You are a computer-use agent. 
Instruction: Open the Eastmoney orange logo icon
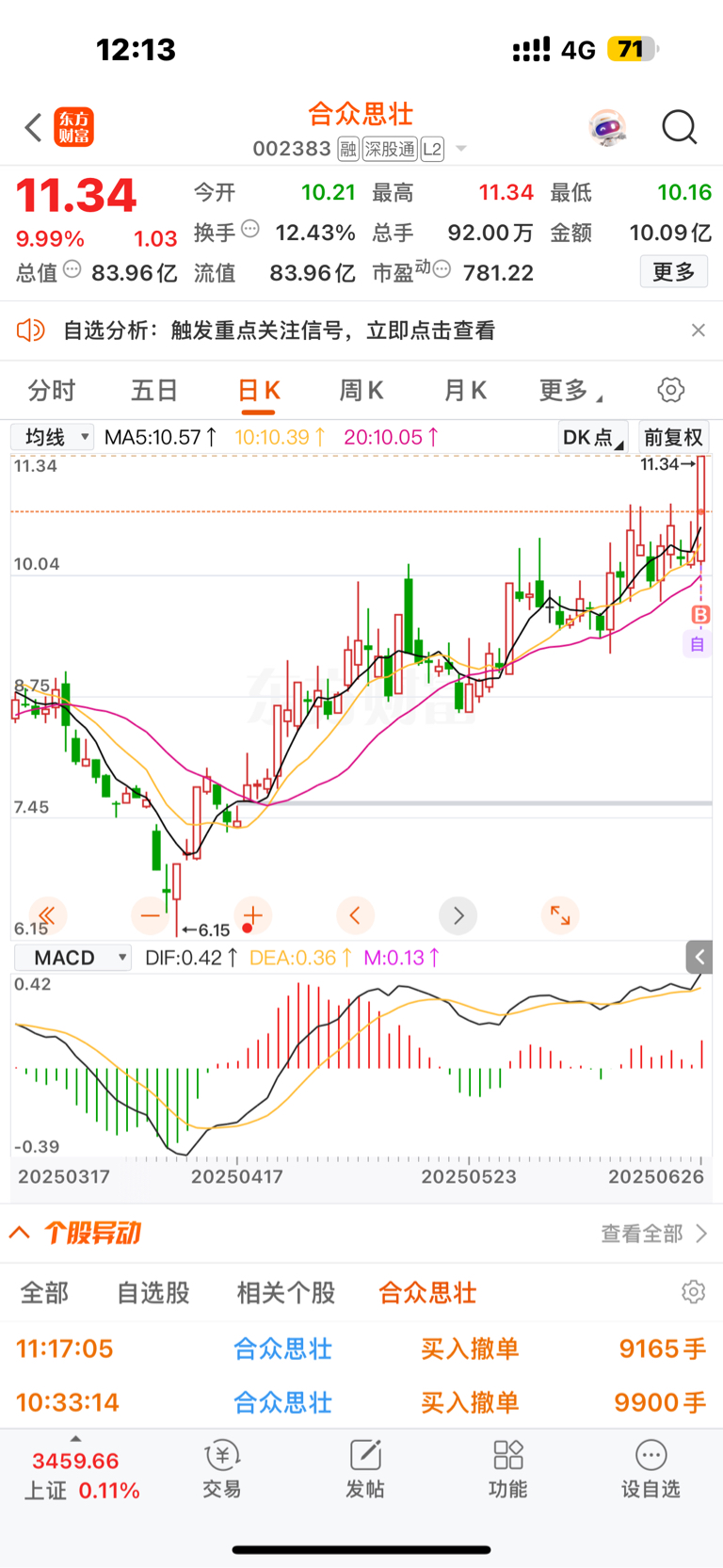(x=74, y=127)
